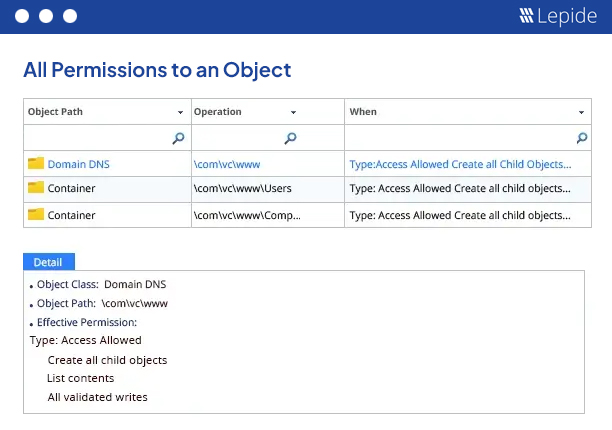Click the When column header
This screenshot has height=430, width=612.
[x=468, y=112]
